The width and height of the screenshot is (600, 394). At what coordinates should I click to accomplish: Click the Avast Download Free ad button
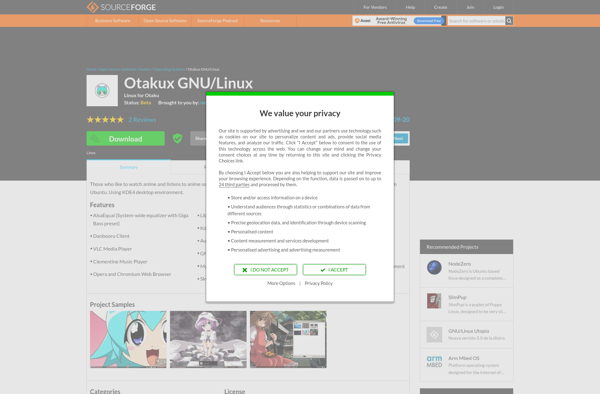(428, 21)
